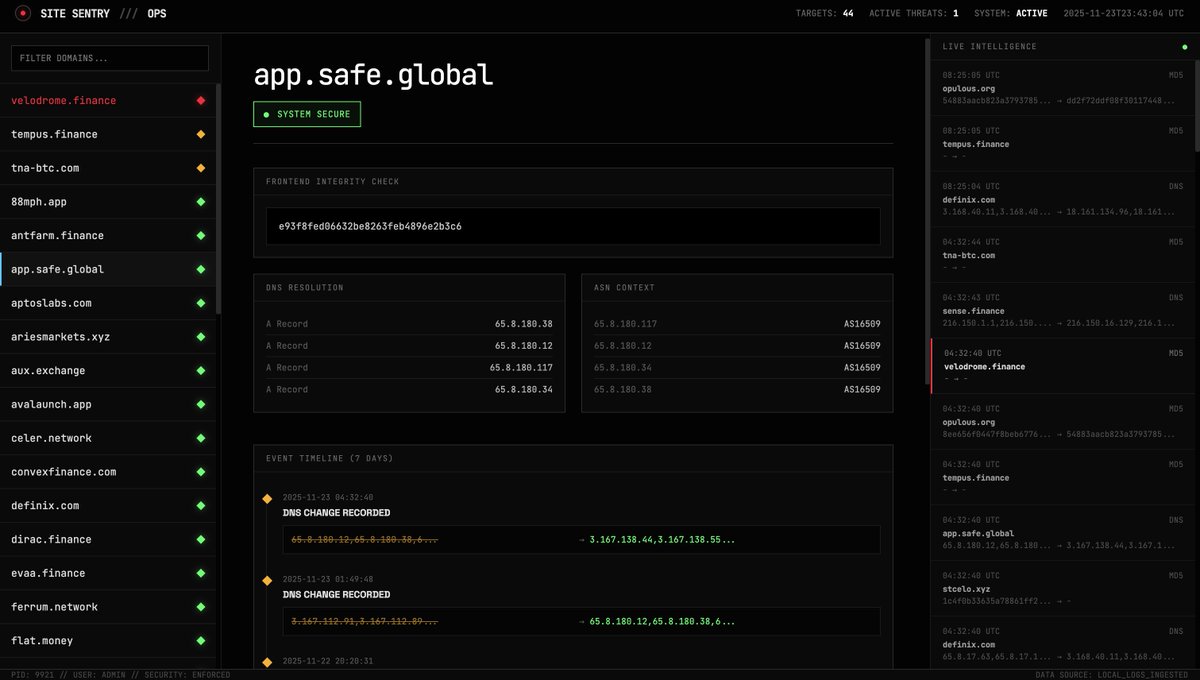Screen dimensions: 1200x680
Task: Select tempus.finance in the domain list
Action: 108,134
